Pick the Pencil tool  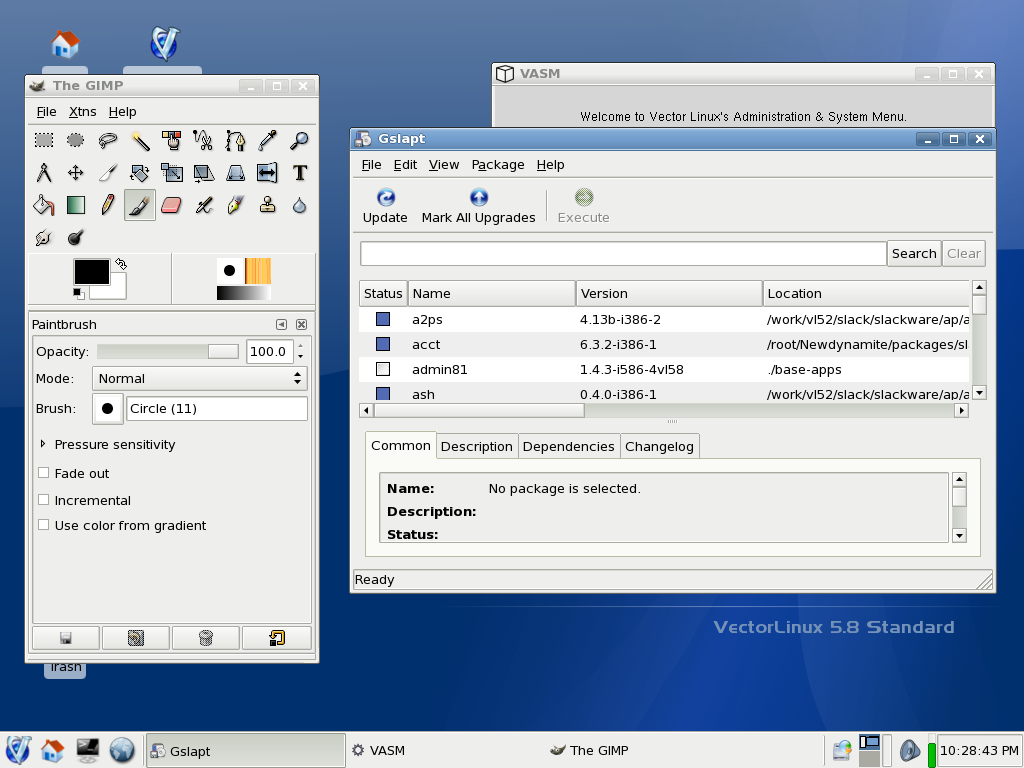click(x=108, y=206)
